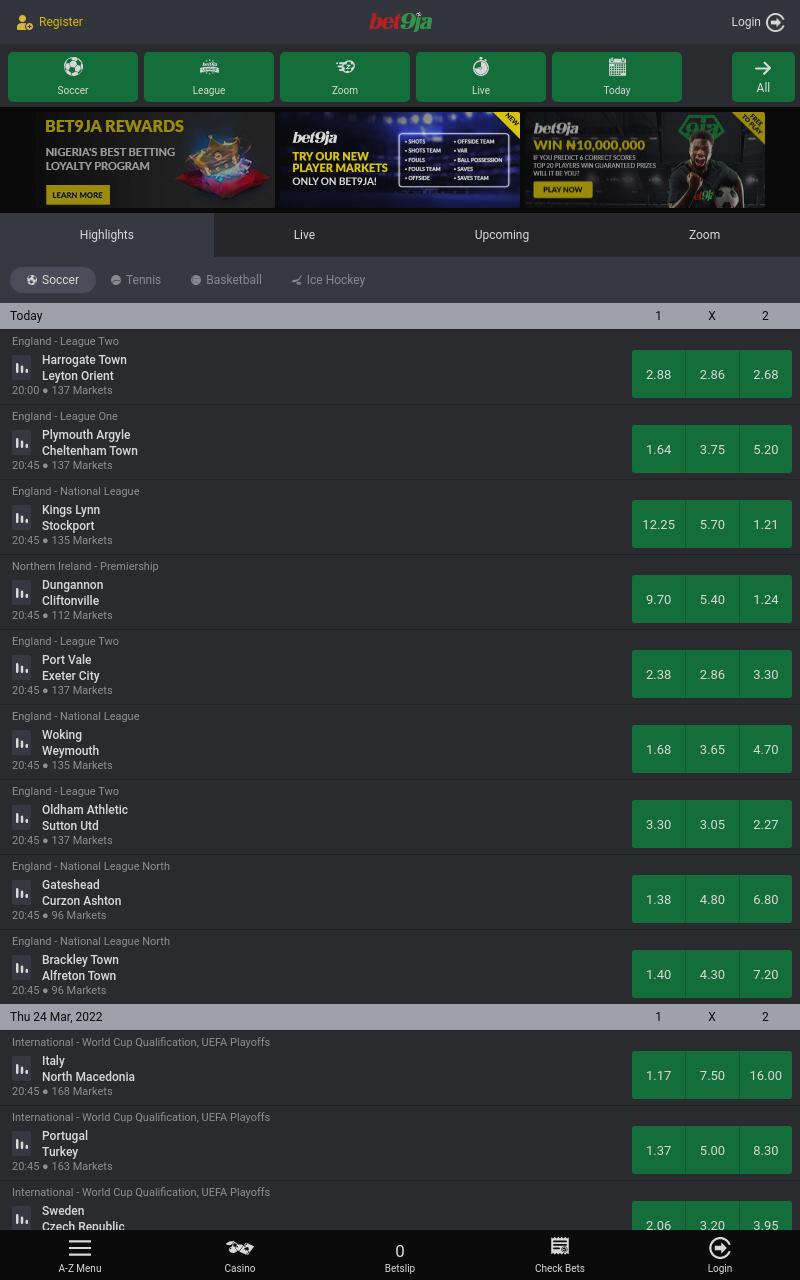This screenshot has width=800, height=1280.
Task: Open the League quick link
Action: (209, 77)
